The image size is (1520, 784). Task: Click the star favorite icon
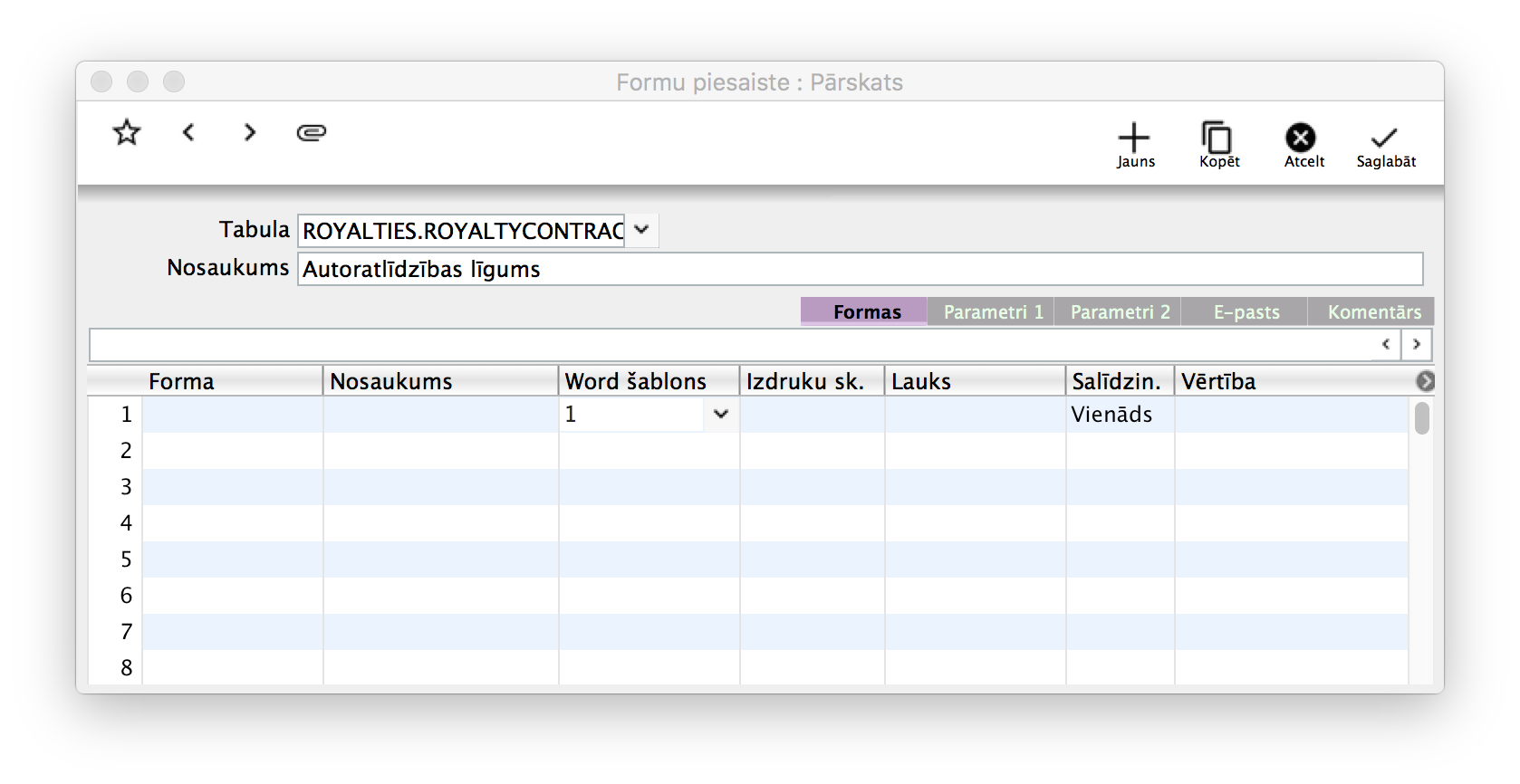(x=127, y=133)
